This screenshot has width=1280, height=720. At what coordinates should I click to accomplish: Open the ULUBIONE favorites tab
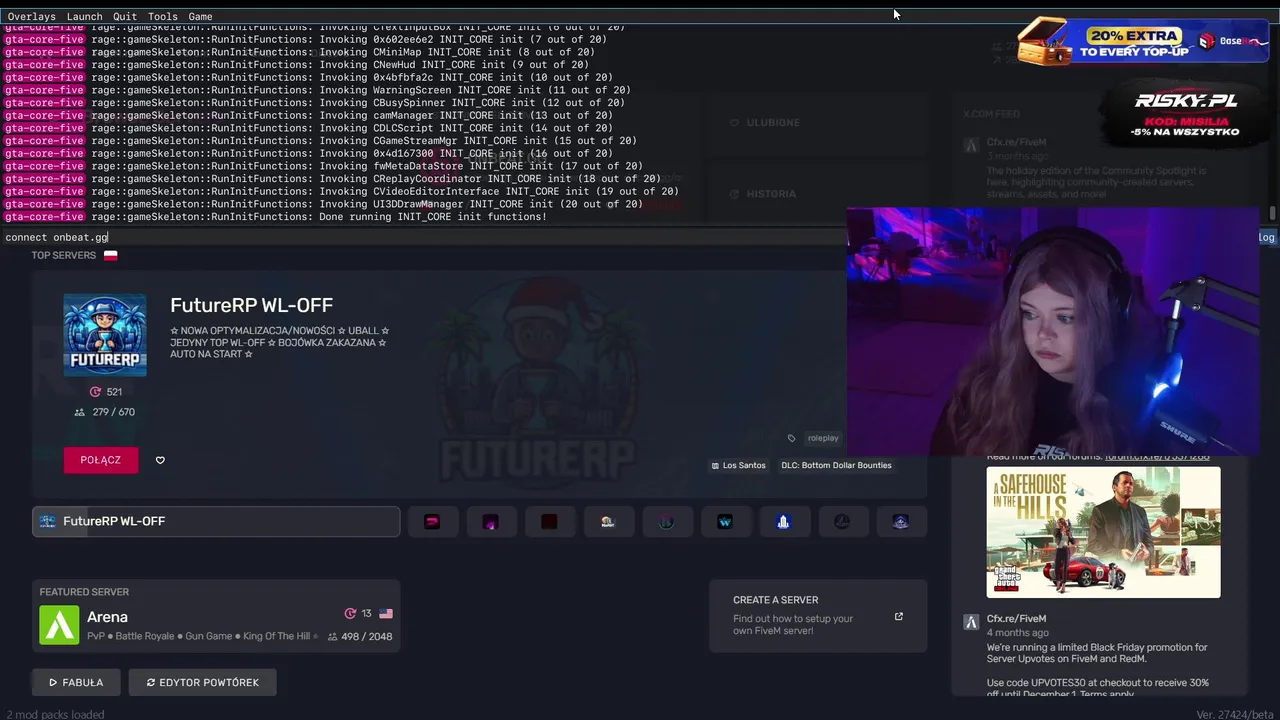tap(765, 123)
